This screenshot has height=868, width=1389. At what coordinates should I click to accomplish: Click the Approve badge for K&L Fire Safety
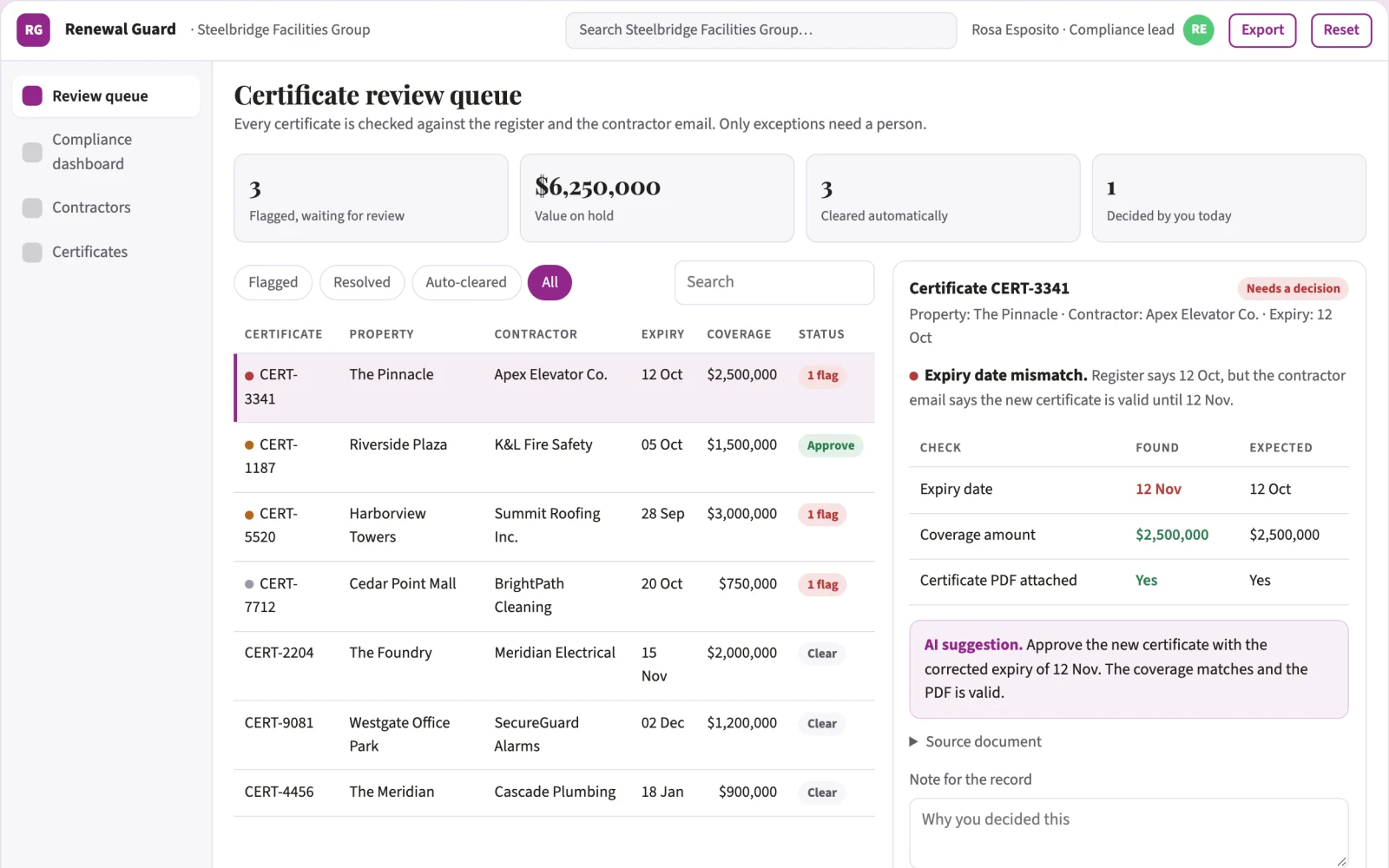[831, 445]
